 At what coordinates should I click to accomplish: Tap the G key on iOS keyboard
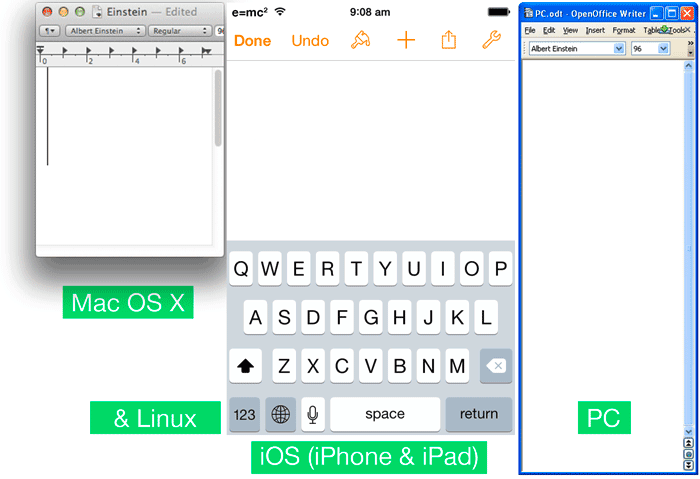371,317
